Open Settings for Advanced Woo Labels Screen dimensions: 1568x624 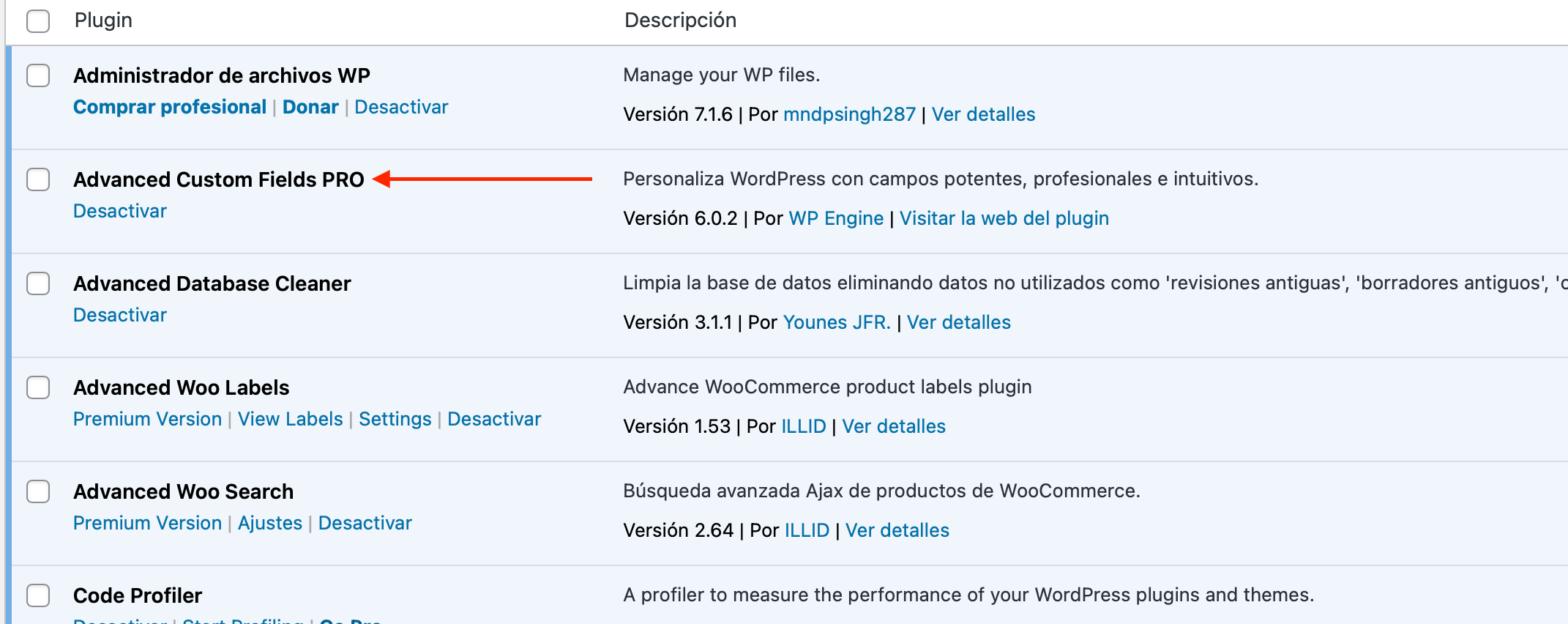395,419
